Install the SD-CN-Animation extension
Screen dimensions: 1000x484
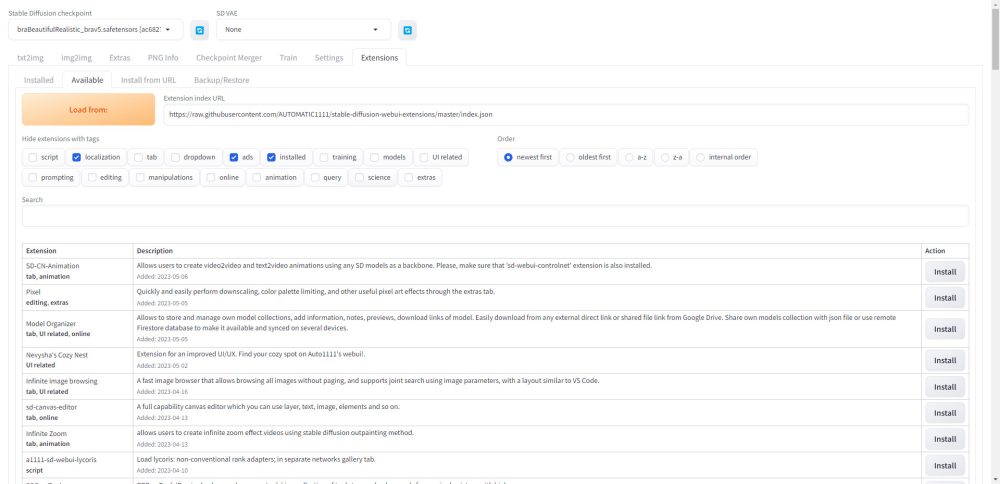tap(944, 271)
